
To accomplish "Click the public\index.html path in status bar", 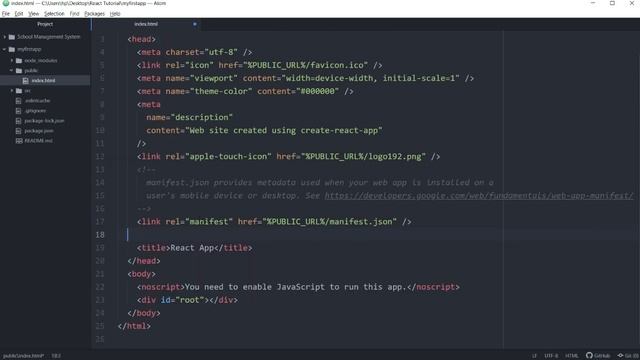I will [23, 356].
